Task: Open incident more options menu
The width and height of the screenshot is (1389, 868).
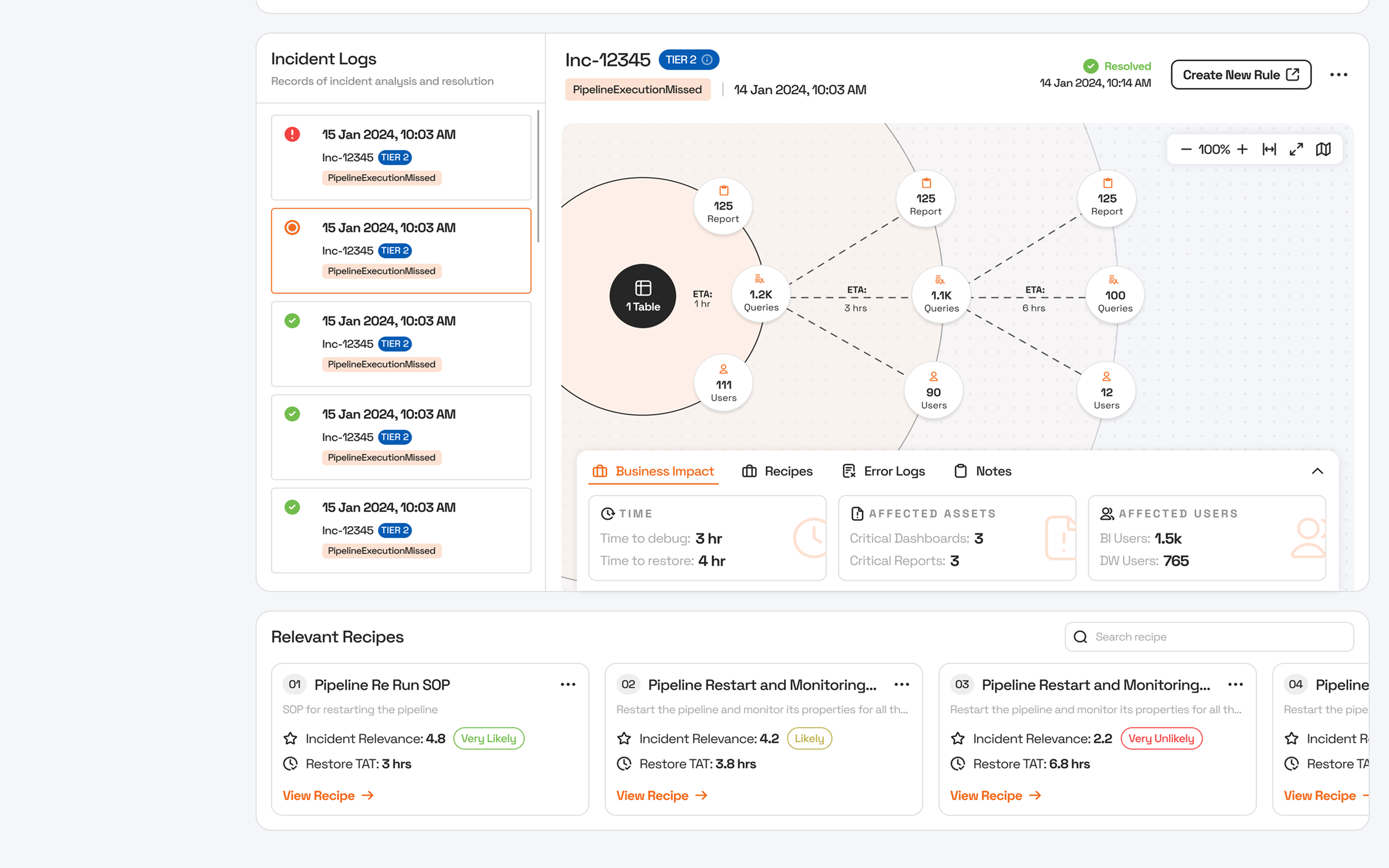Action: pos(1338,75)
